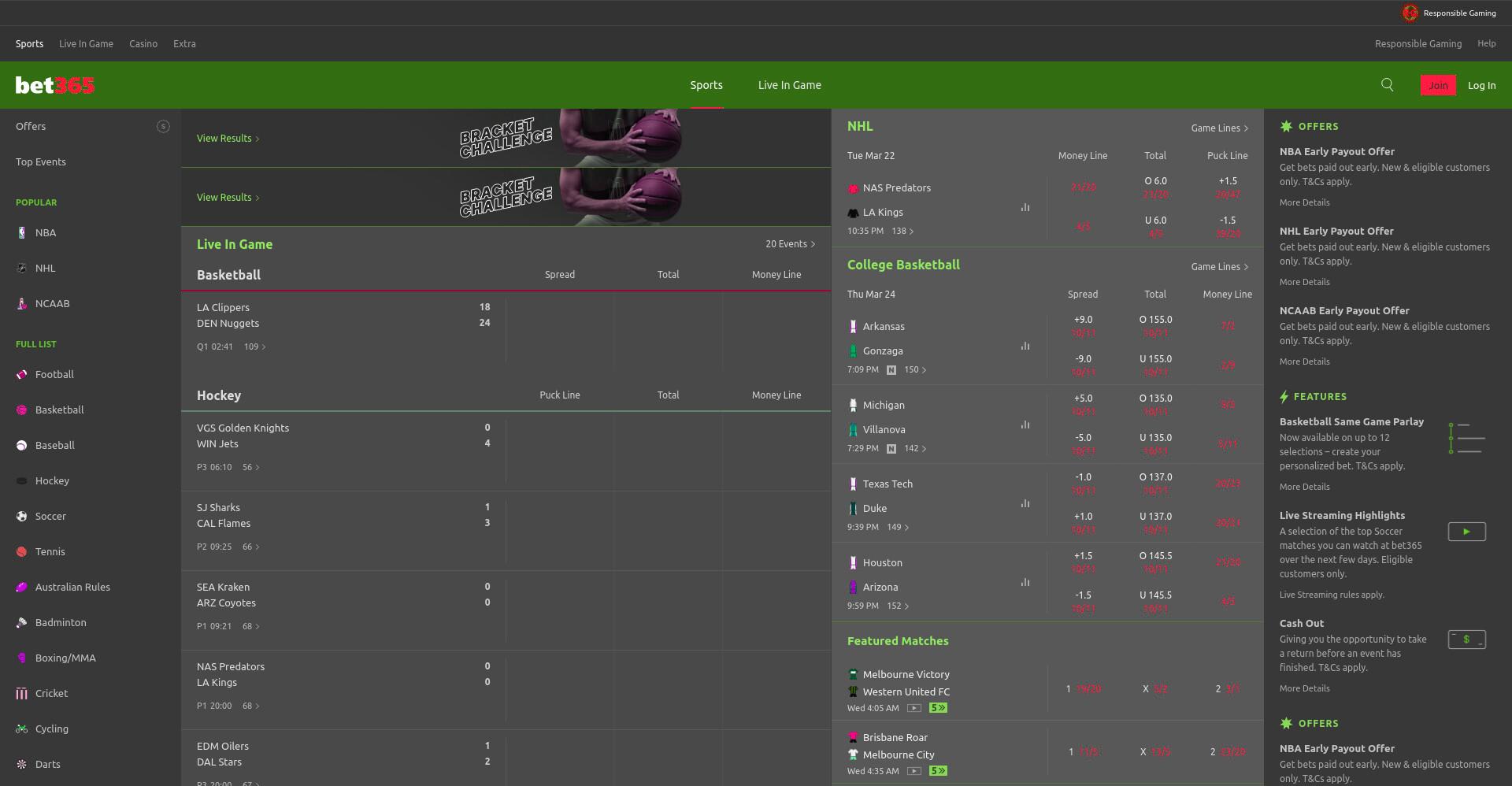This screenshot has width=1512, height=786.
Task: Click live stream icon for Brisbane Roar match
Action: pos(914,771)
